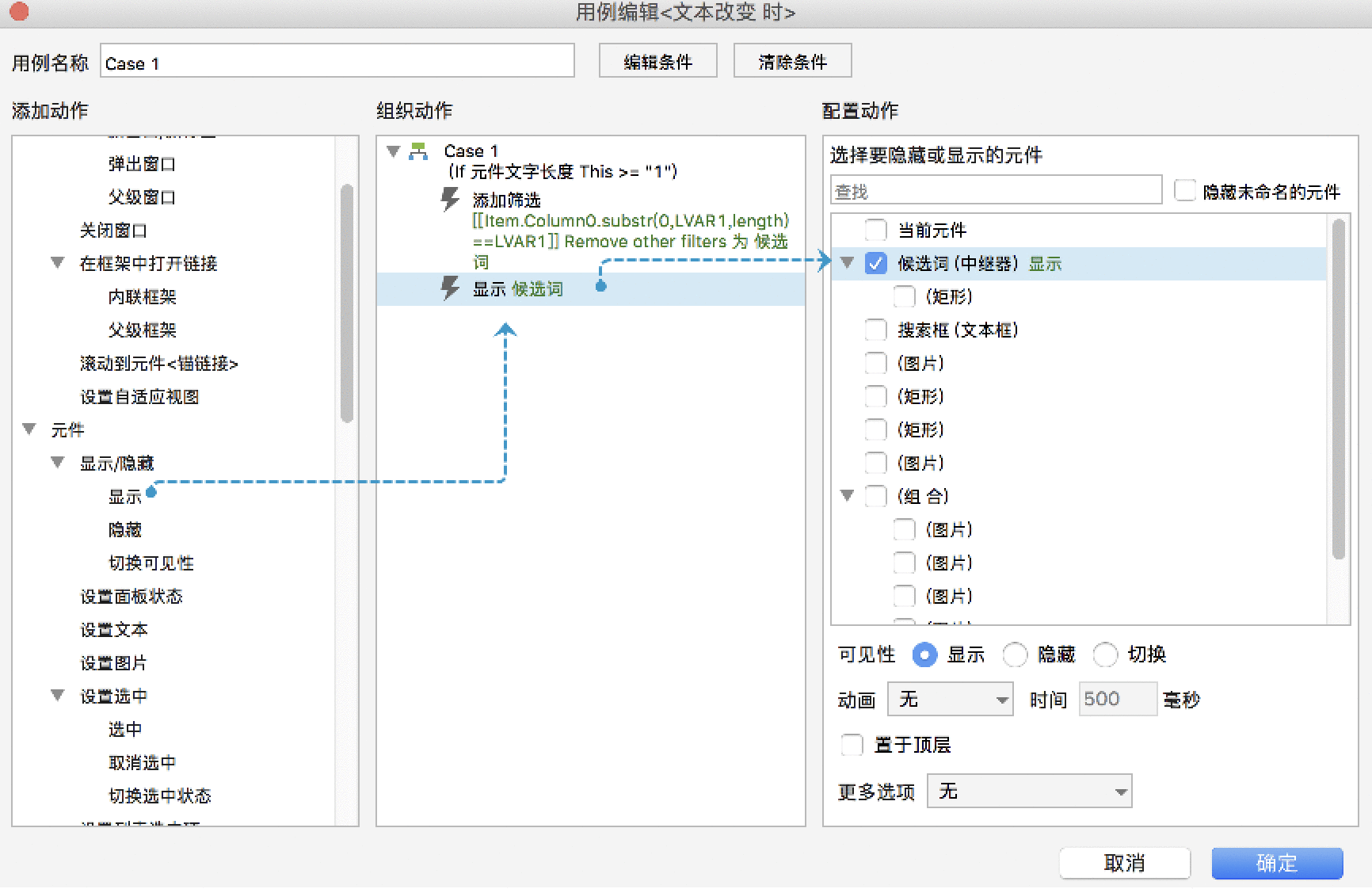Collapse the (组合) tree node
This screenshot has width=1372, height=889.
pyautogui.click(x=847, y=496)
